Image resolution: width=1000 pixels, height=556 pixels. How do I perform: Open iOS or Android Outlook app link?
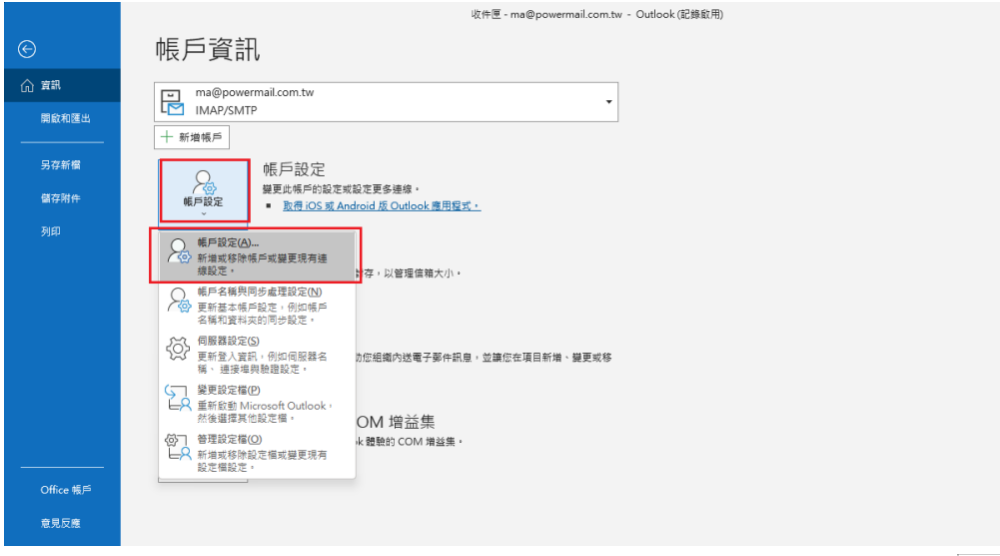coord(381,206)
